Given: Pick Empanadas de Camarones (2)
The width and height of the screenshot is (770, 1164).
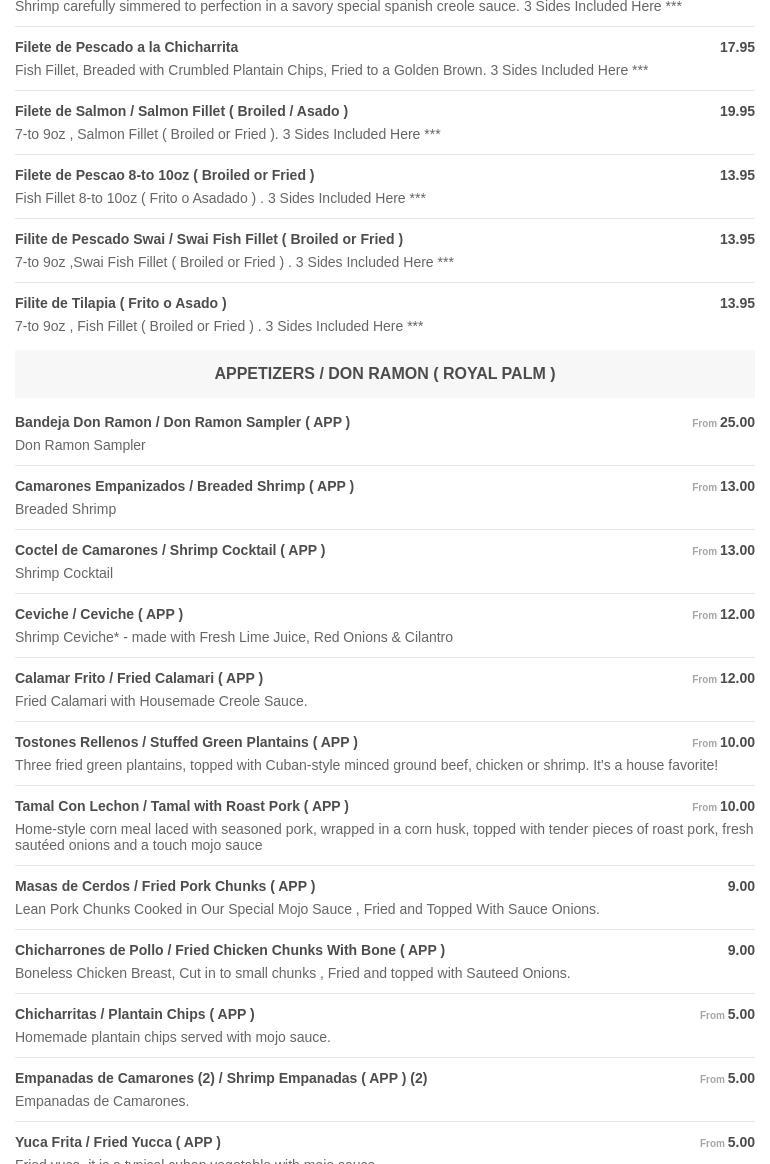Looking at the screenshot, I should (x=220, y=1078).
